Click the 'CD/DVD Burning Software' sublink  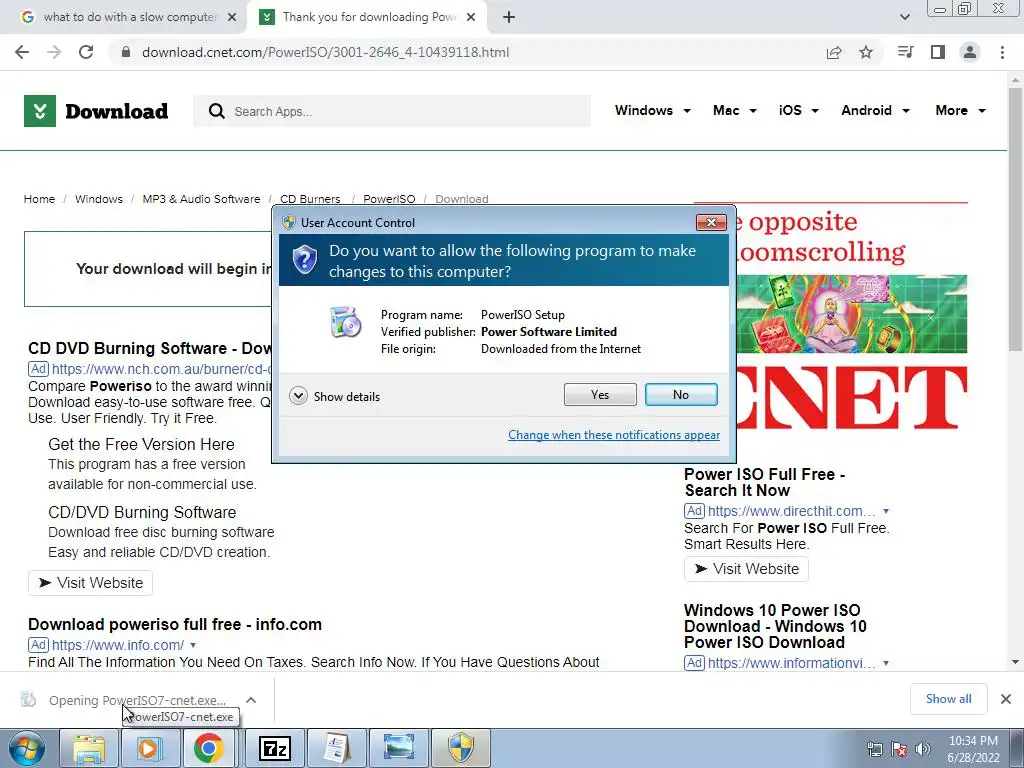[142, 512]
